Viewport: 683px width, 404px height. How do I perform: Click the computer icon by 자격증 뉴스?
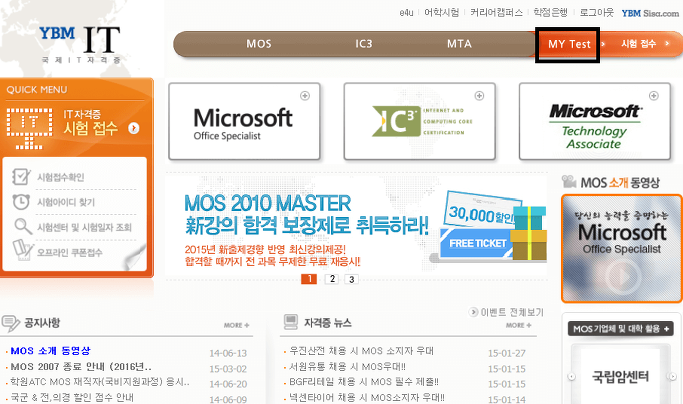[x=291, y=322]
